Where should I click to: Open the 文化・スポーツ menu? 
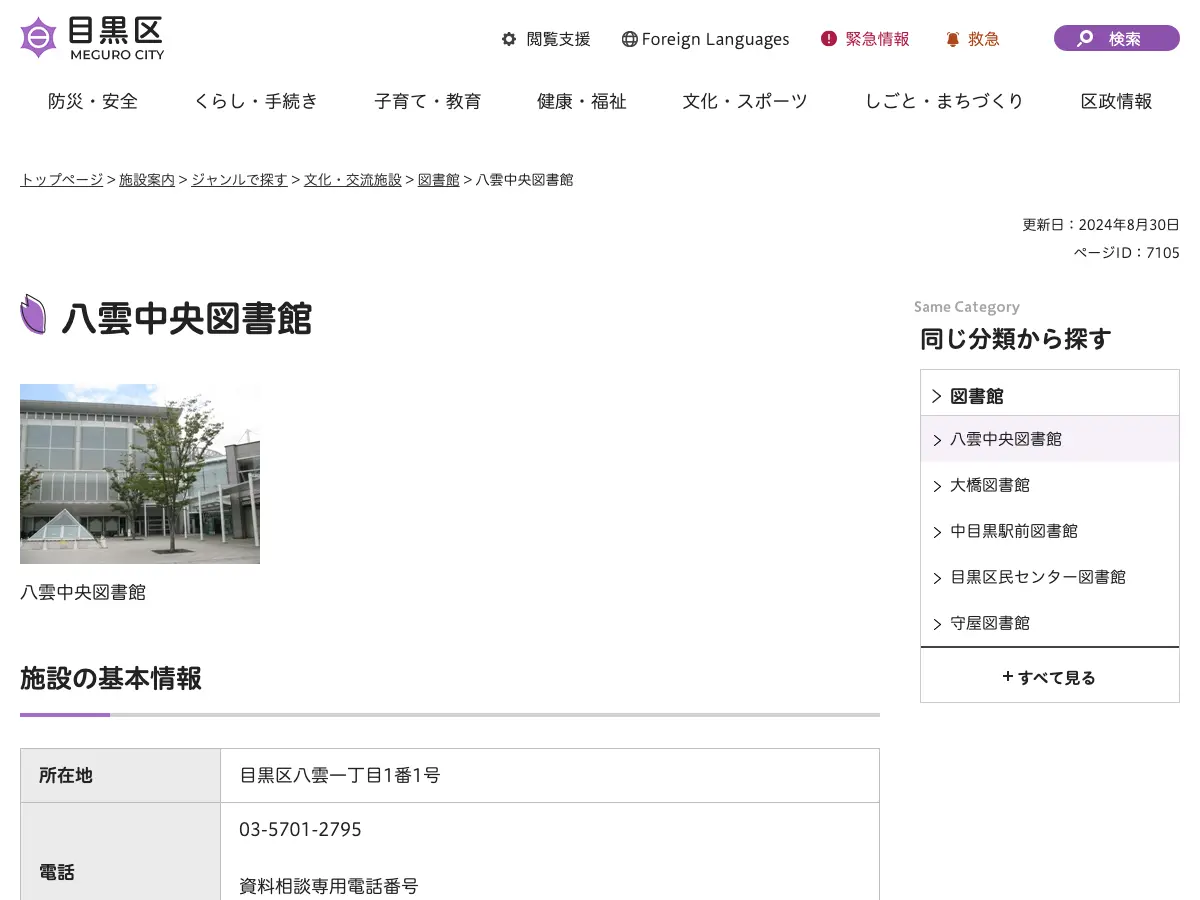click(x=745, y=101)
